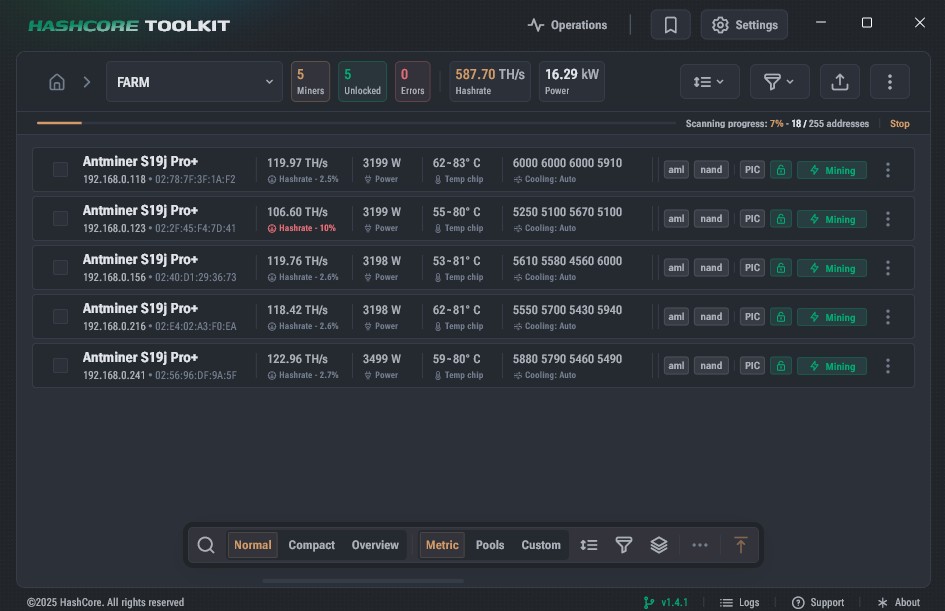The width and height of the screenshot is (945, 611).
Task: Stop the address scanning
Action: (x=899, y=124)
